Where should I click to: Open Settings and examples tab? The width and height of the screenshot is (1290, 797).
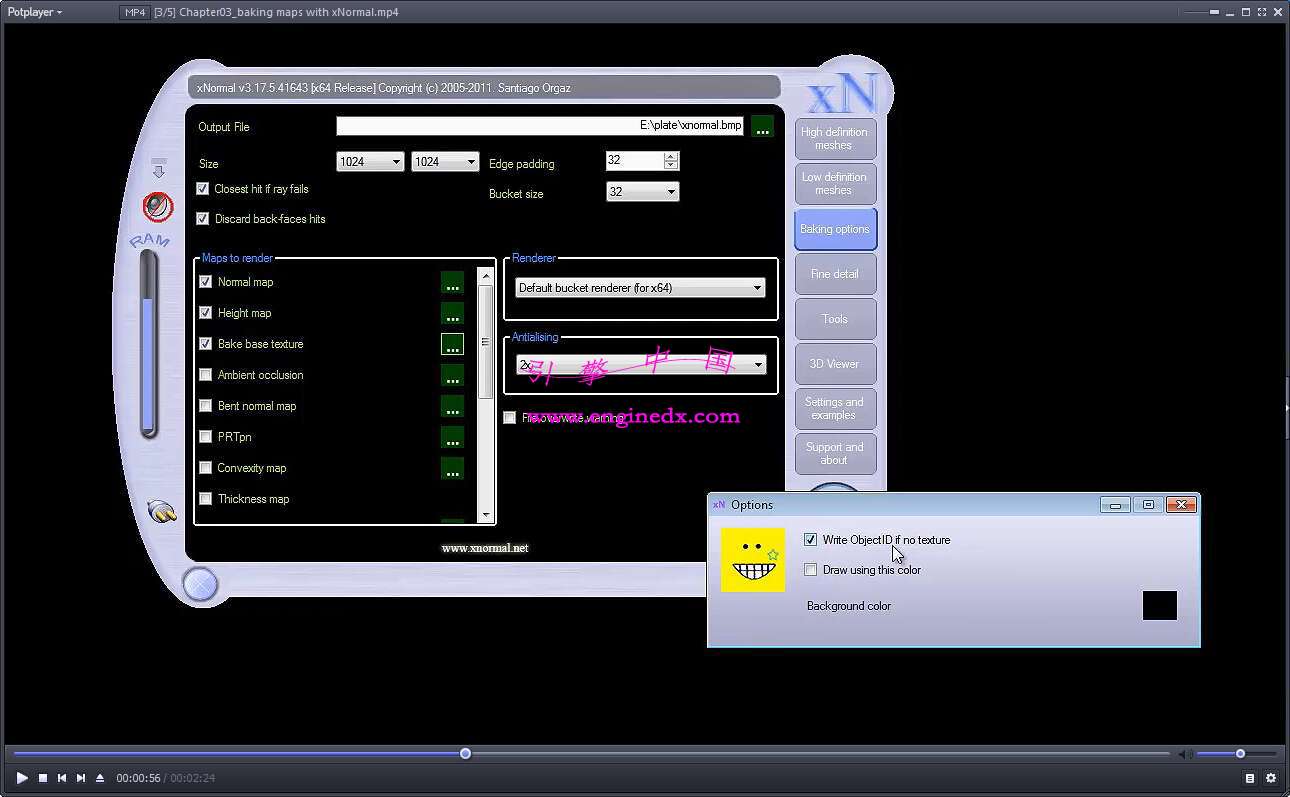pos(835,409)
